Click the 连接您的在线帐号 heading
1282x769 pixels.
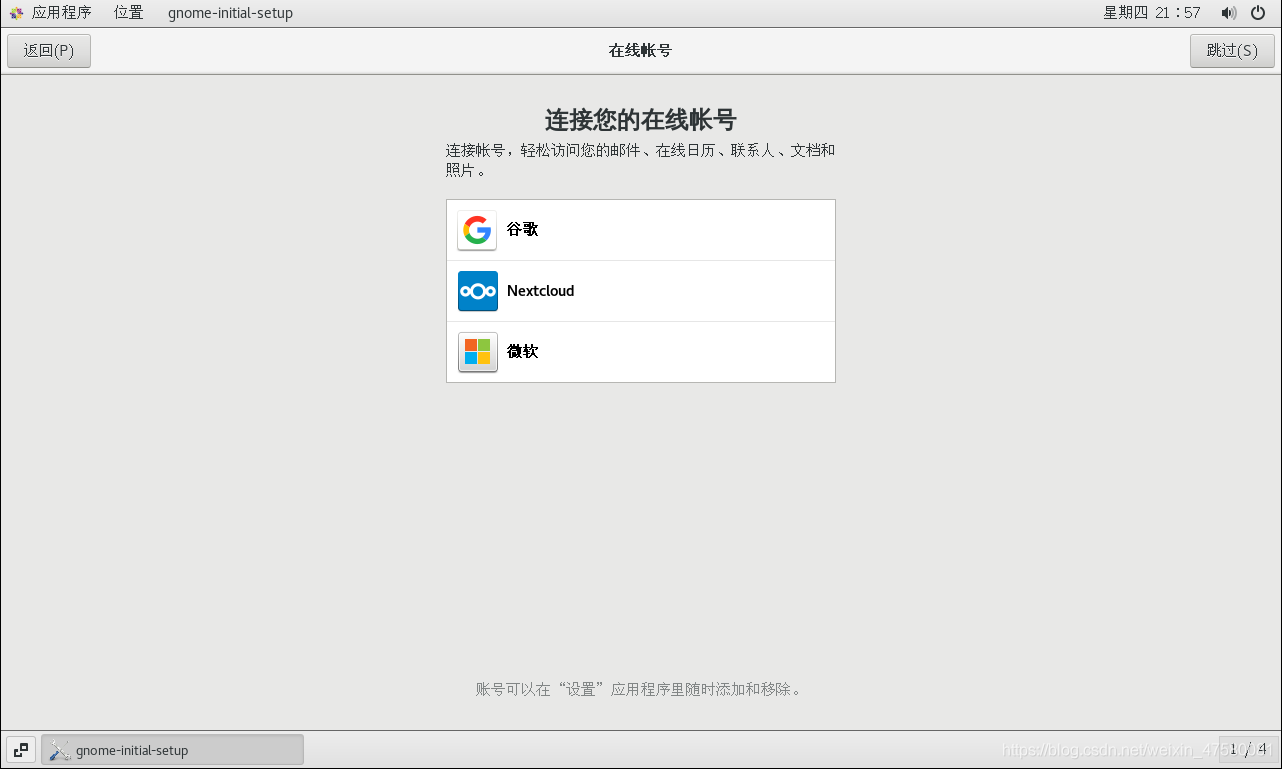(x=641, y=120)
